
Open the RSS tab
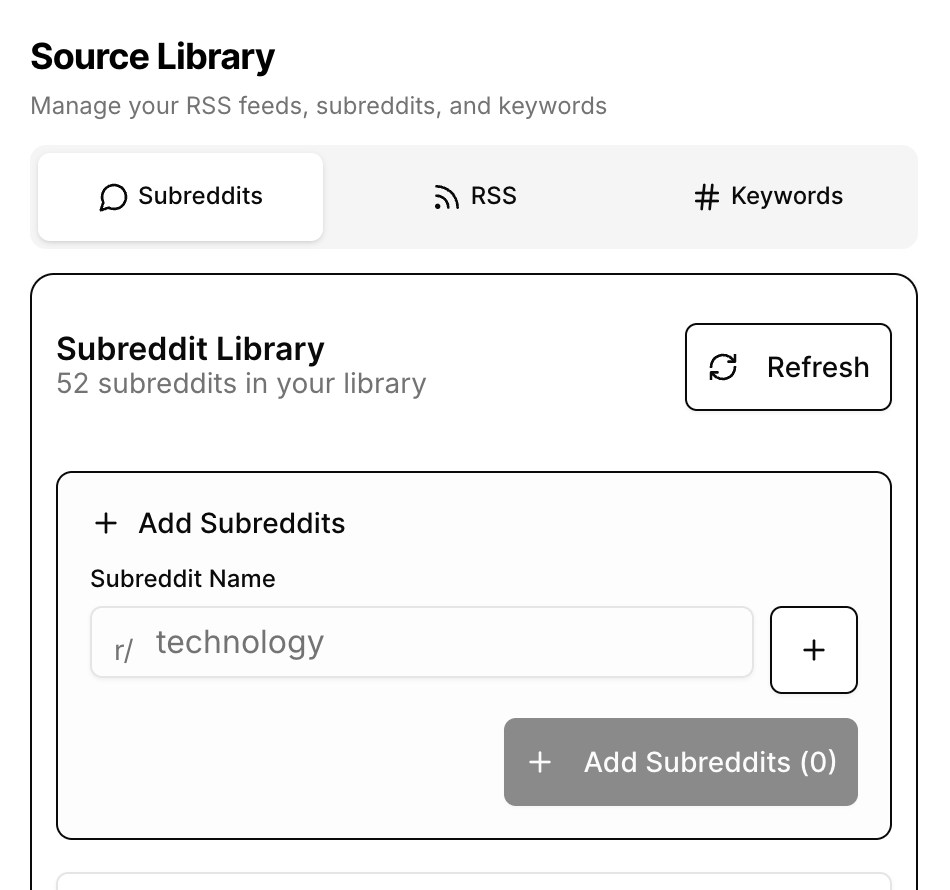pos(475,197)
